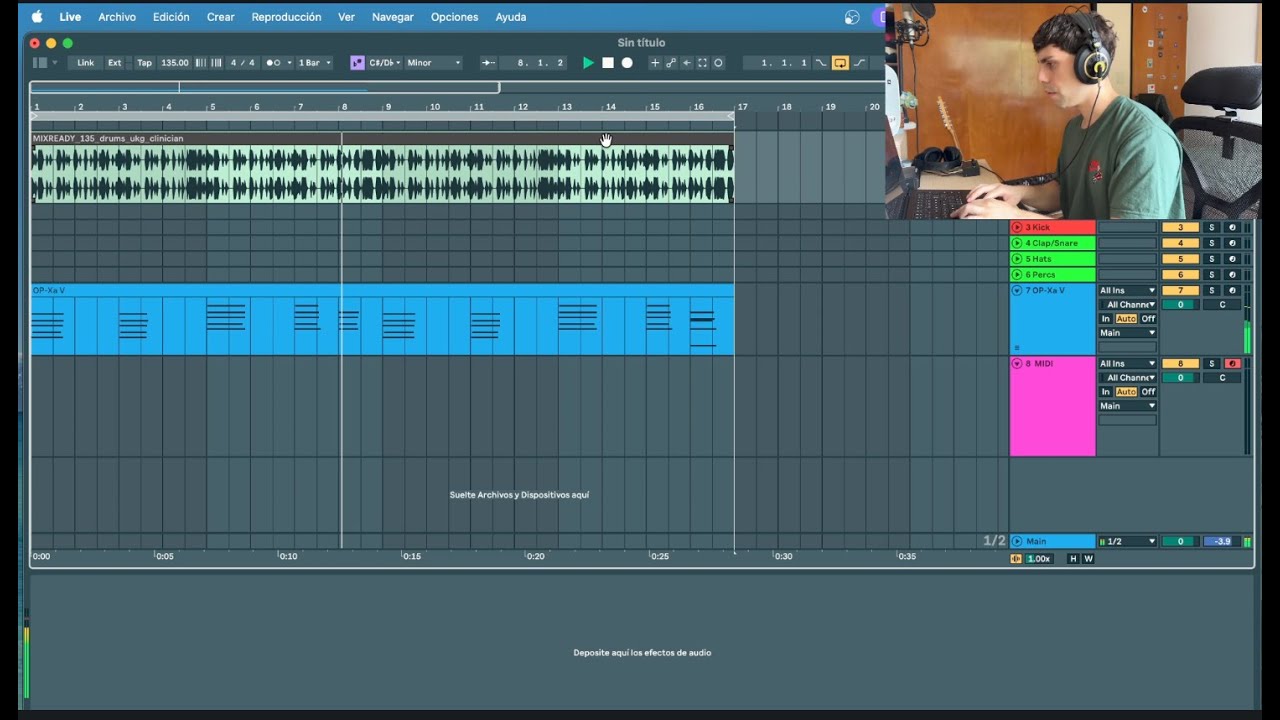This screenshot has width=1280, height=720.
Task: Click the Punch-In switch icon
Action: (x=821, y=62)
